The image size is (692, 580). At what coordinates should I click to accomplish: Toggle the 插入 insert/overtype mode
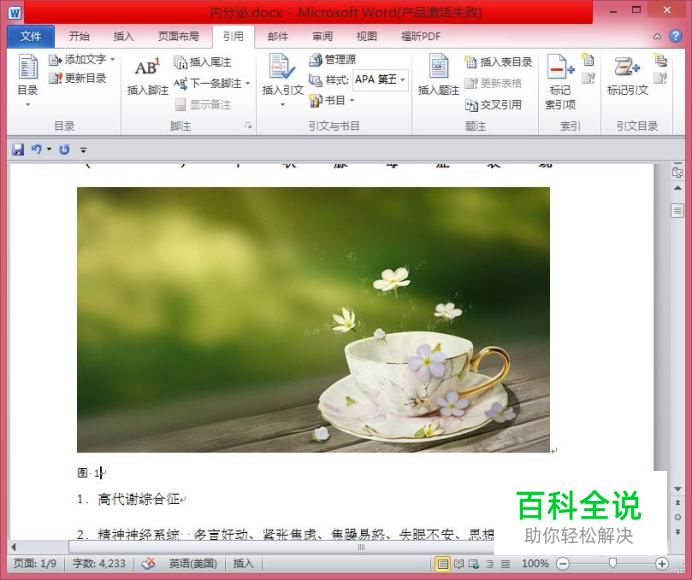tap(243, 563)
